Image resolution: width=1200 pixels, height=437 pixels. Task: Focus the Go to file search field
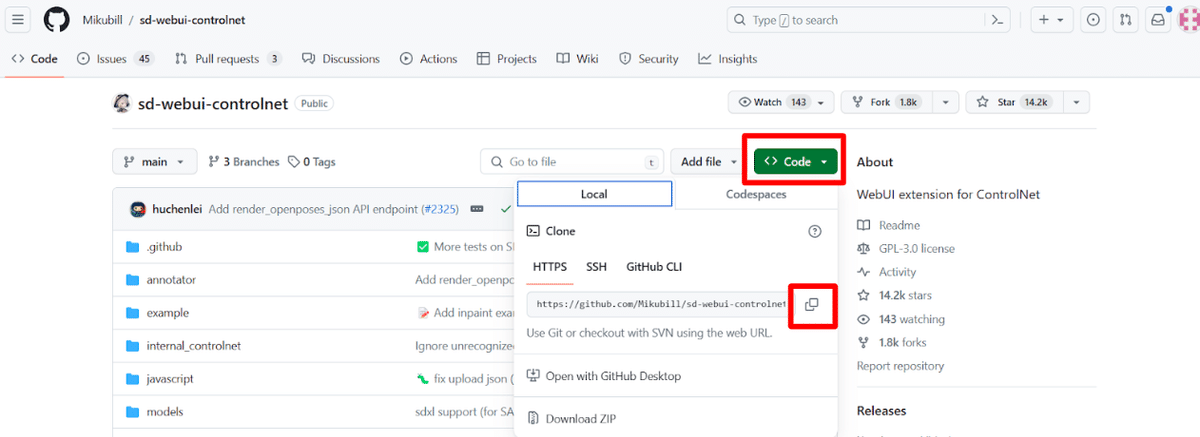[572, 162]
